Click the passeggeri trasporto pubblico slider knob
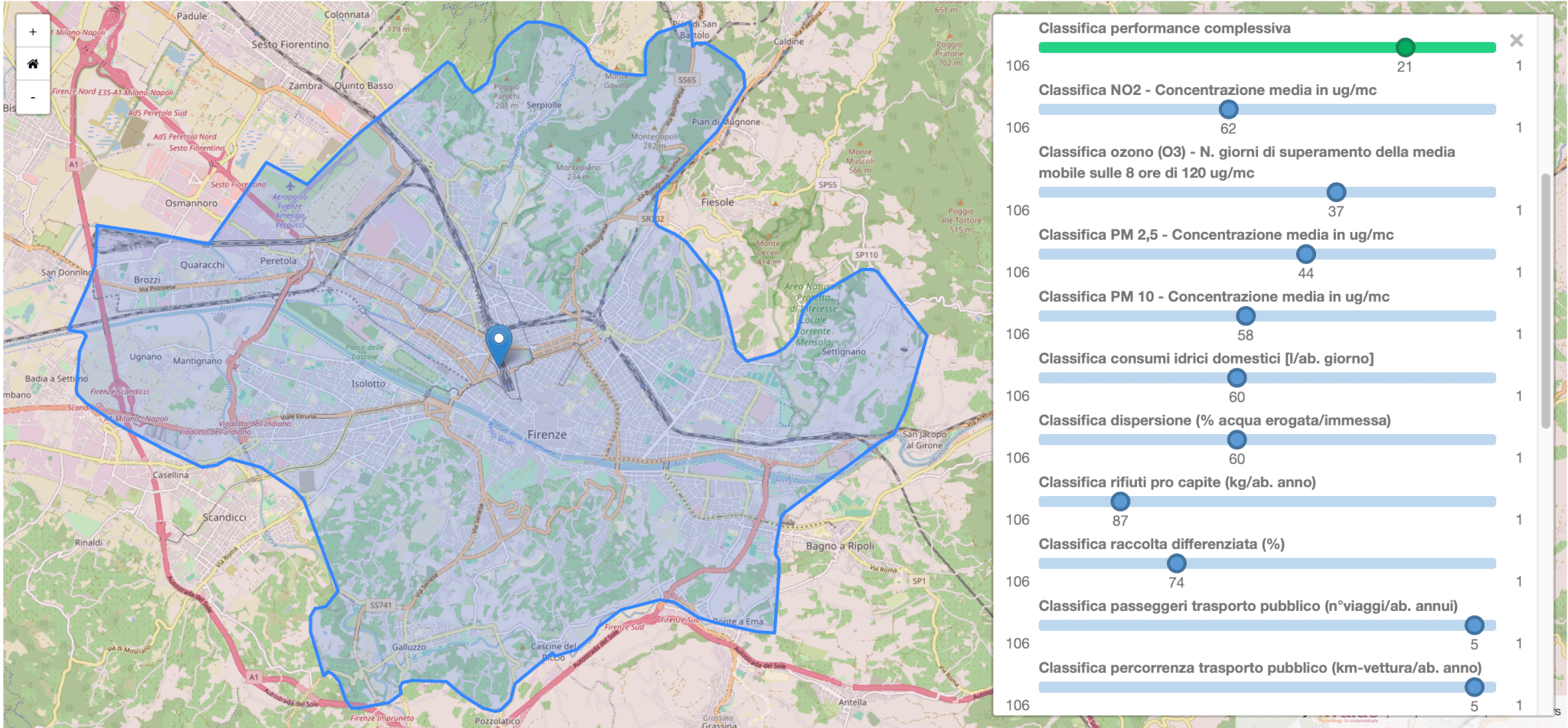This screenshot has width=1568, height=728. tap(1474, 625)
